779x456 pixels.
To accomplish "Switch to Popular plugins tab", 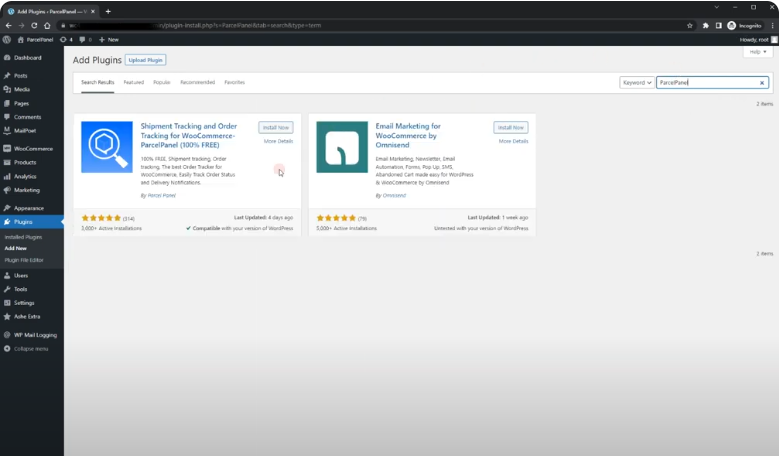I will coord(161,82).
